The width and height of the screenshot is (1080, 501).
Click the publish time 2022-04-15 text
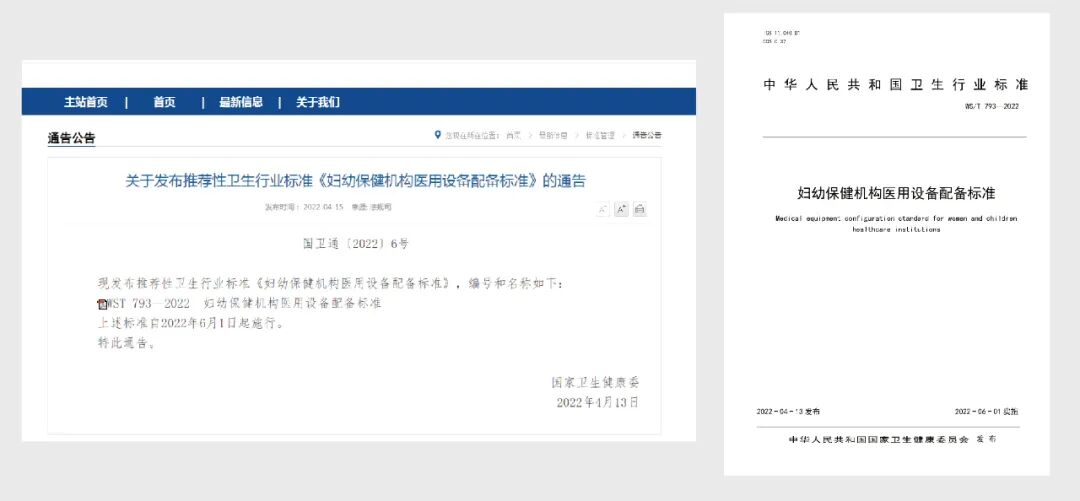(304, 207)
